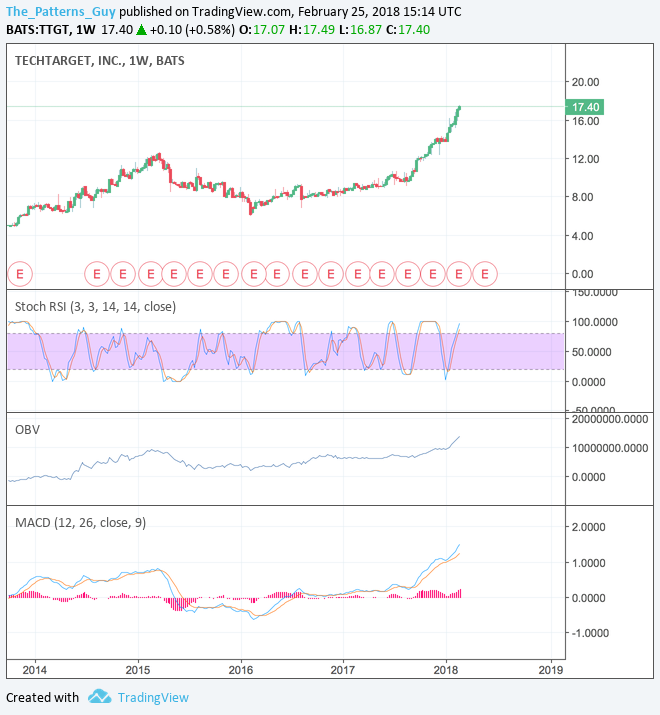660x715 pixels.
Task: Click the BATS:TTGT, 1W symbol text in header
Action: click(51, 30)
